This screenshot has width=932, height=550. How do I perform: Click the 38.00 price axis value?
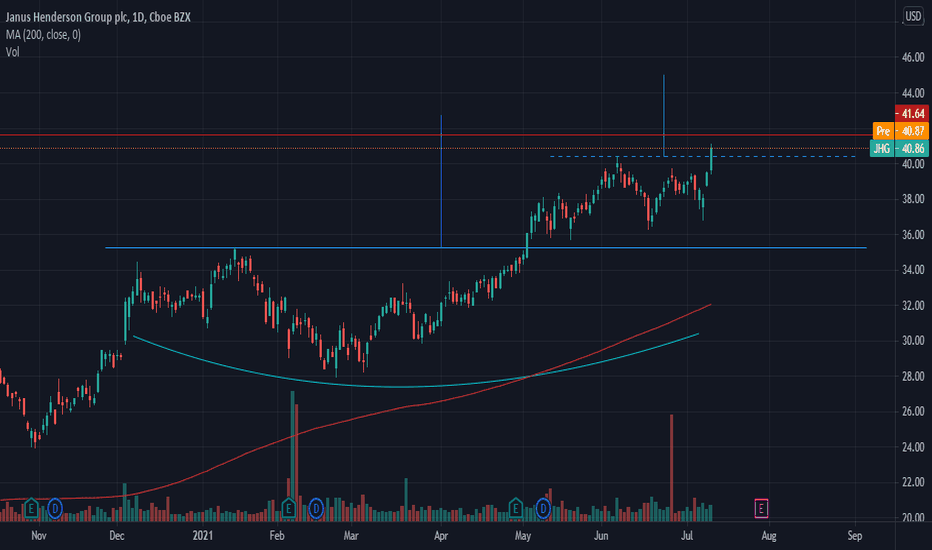pyautogui.click(x=913, y=199)
